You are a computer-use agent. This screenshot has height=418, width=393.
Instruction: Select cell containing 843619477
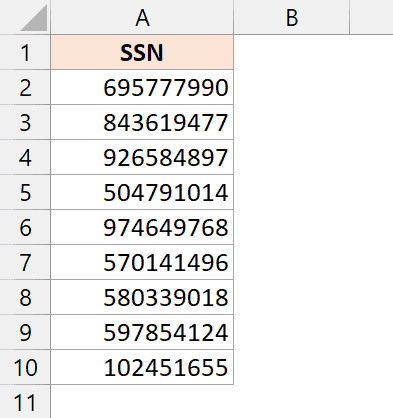tap(142, 122)
